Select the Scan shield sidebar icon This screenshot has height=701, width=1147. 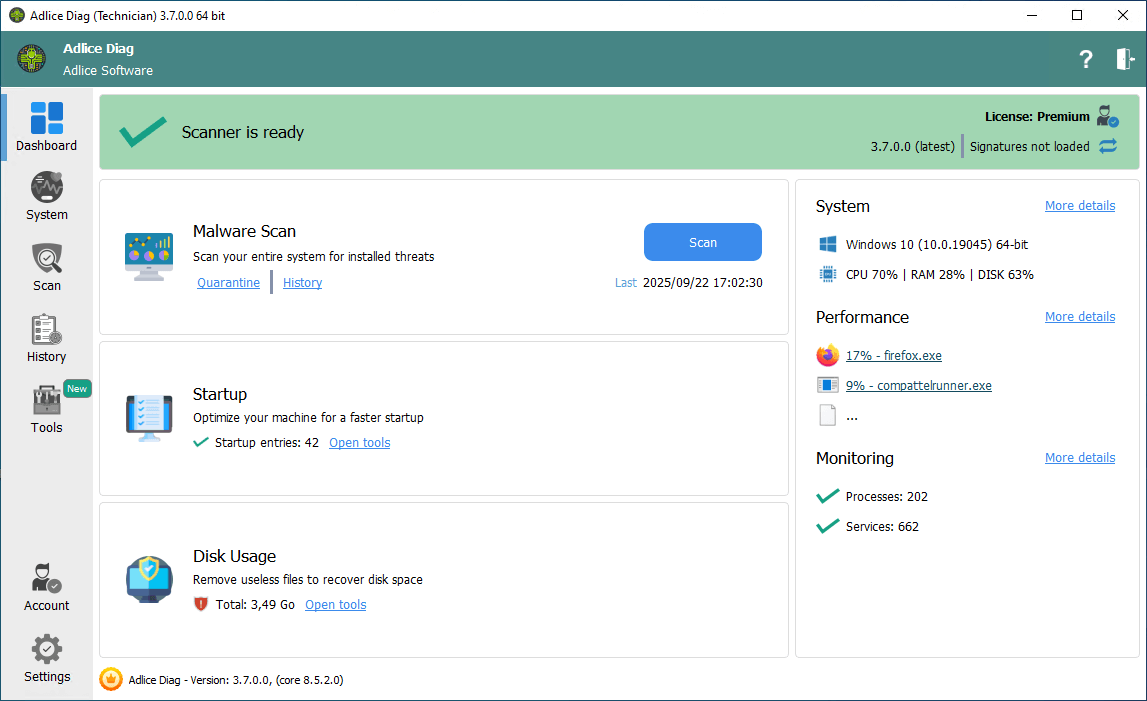[x=46, y=259]
